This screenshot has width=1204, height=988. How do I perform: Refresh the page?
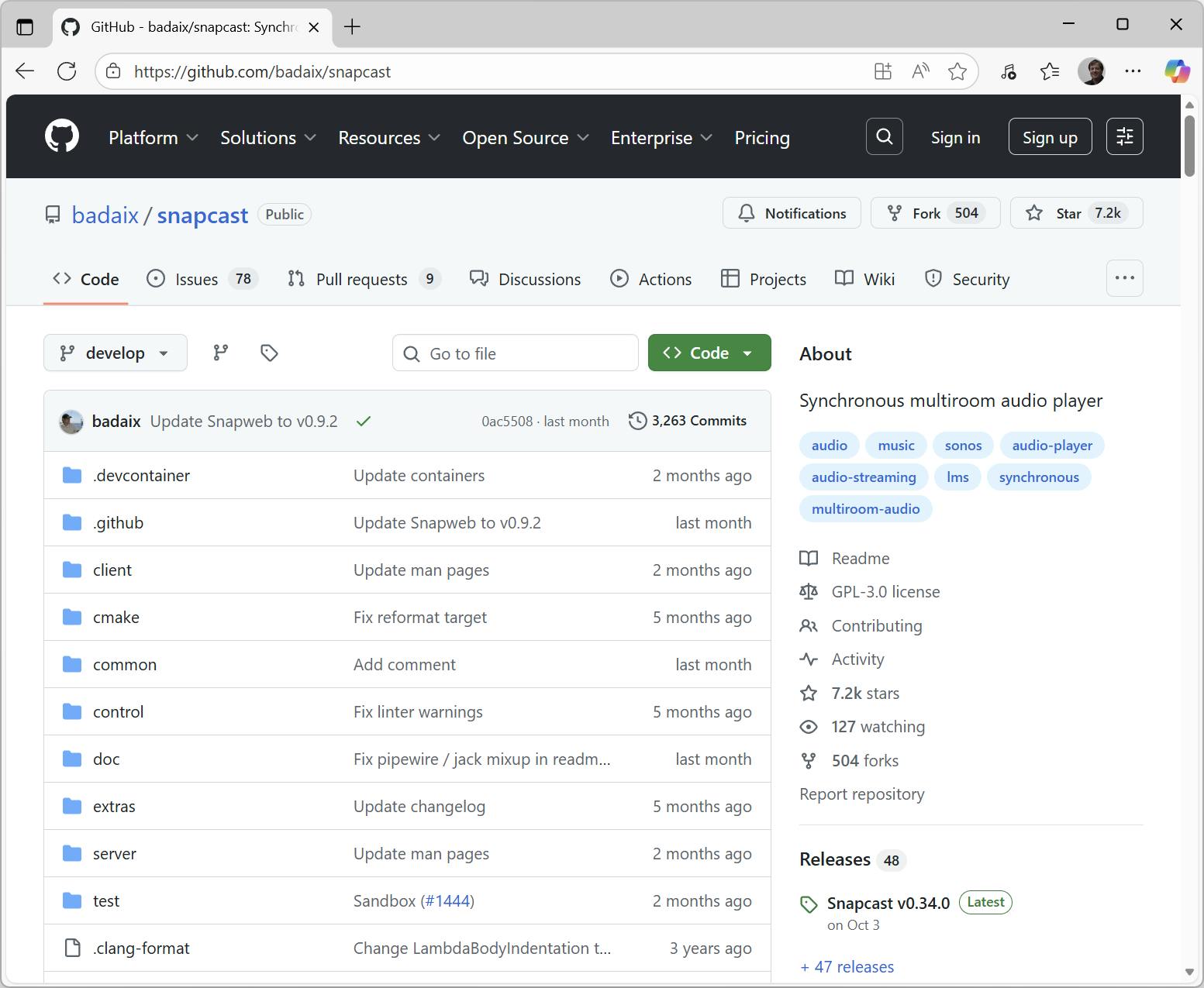pos(67,71)
